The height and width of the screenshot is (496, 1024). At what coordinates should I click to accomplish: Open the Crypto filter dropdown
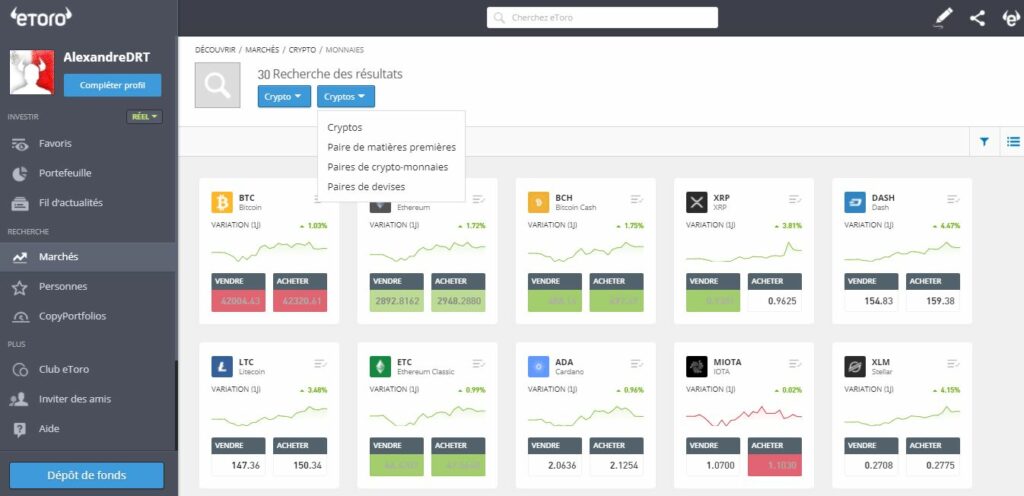click(x=284, y=97)
